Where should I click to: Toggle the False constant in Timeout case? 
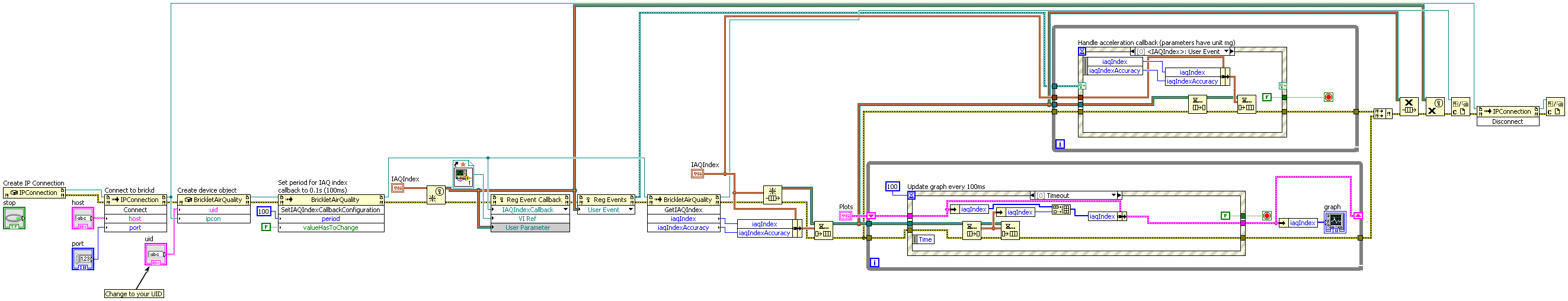click(1225, 215)
